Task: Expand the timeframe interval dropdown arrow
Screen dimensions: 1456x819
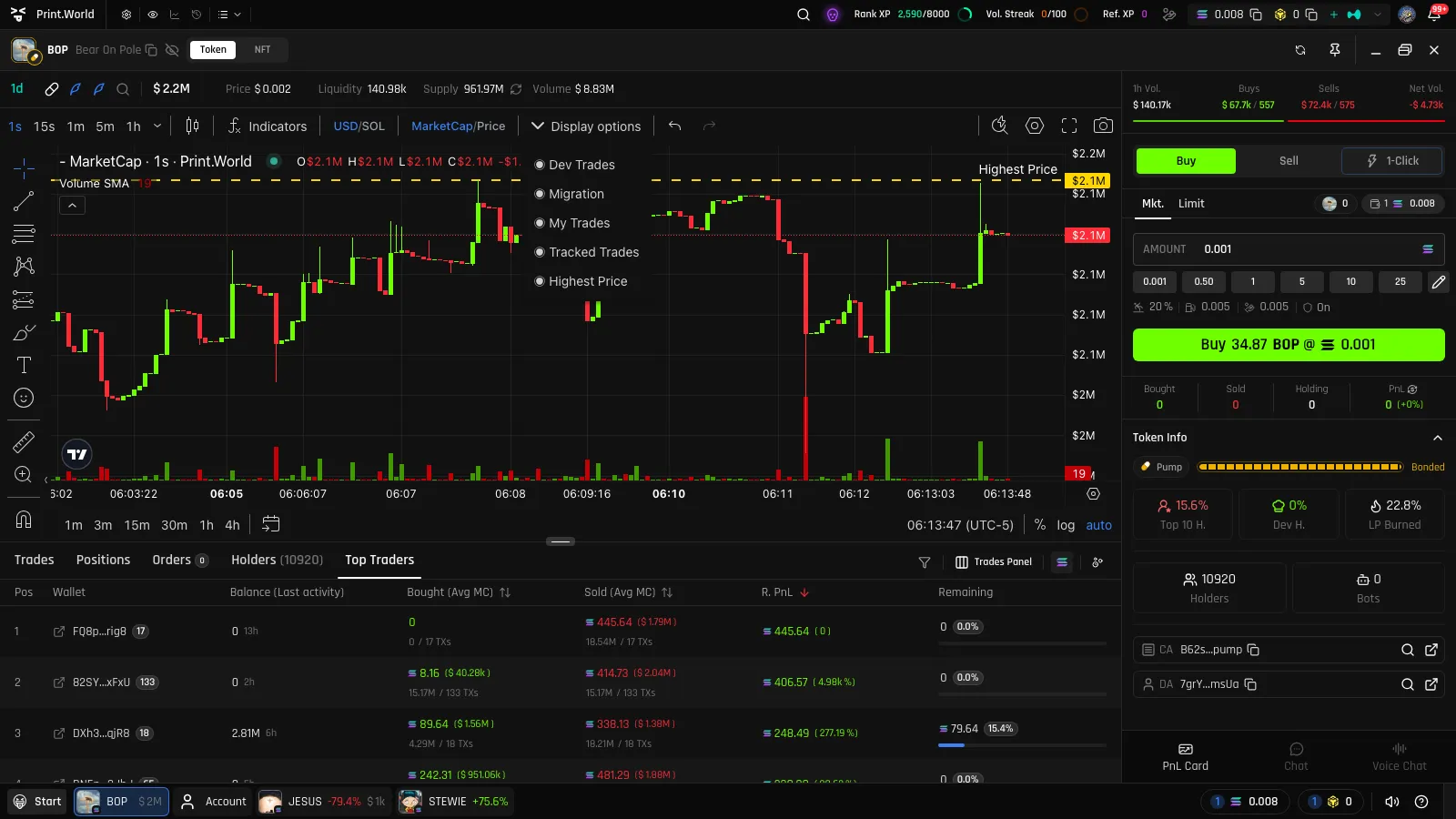Action: point(157,126)
